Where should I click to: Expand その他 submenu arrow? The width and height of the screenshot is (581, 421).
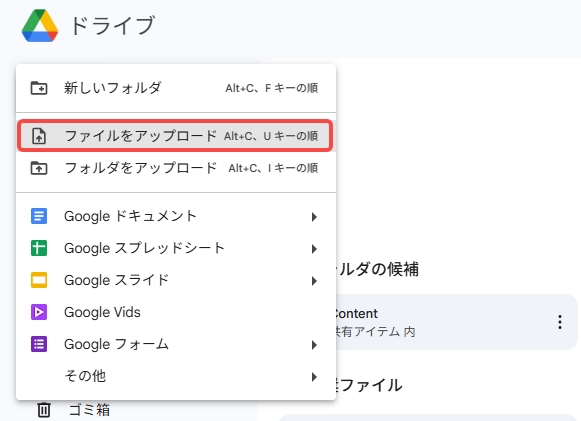tap(314, 377)
